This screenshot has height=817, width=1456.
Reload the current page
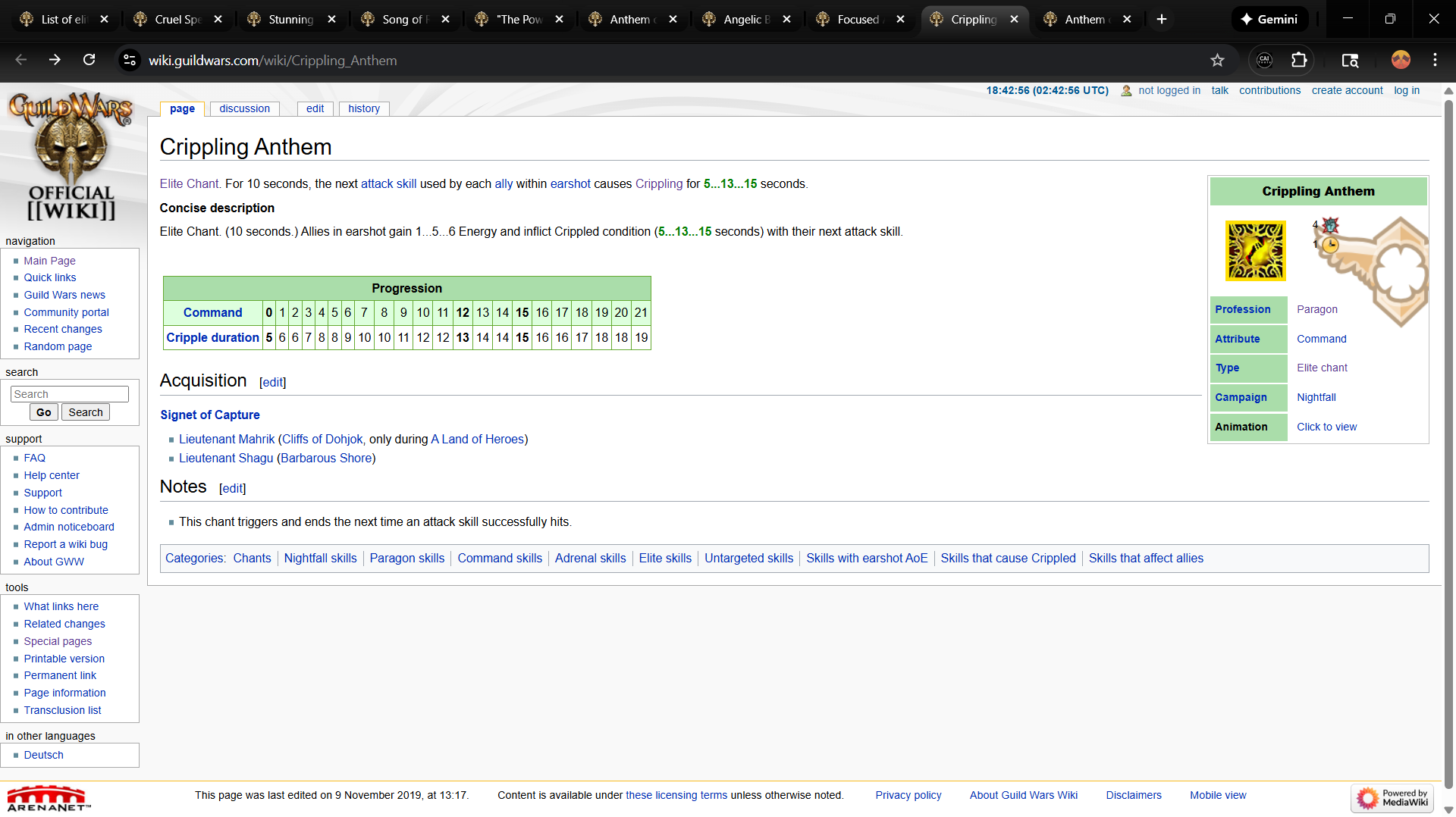[x=89, y=60]
